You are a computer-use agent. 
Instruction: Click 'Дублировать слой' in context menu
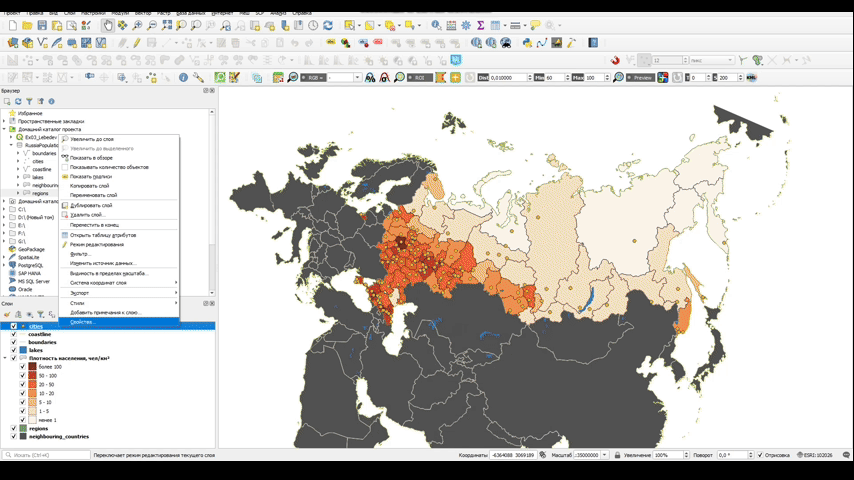click(91, 205)
